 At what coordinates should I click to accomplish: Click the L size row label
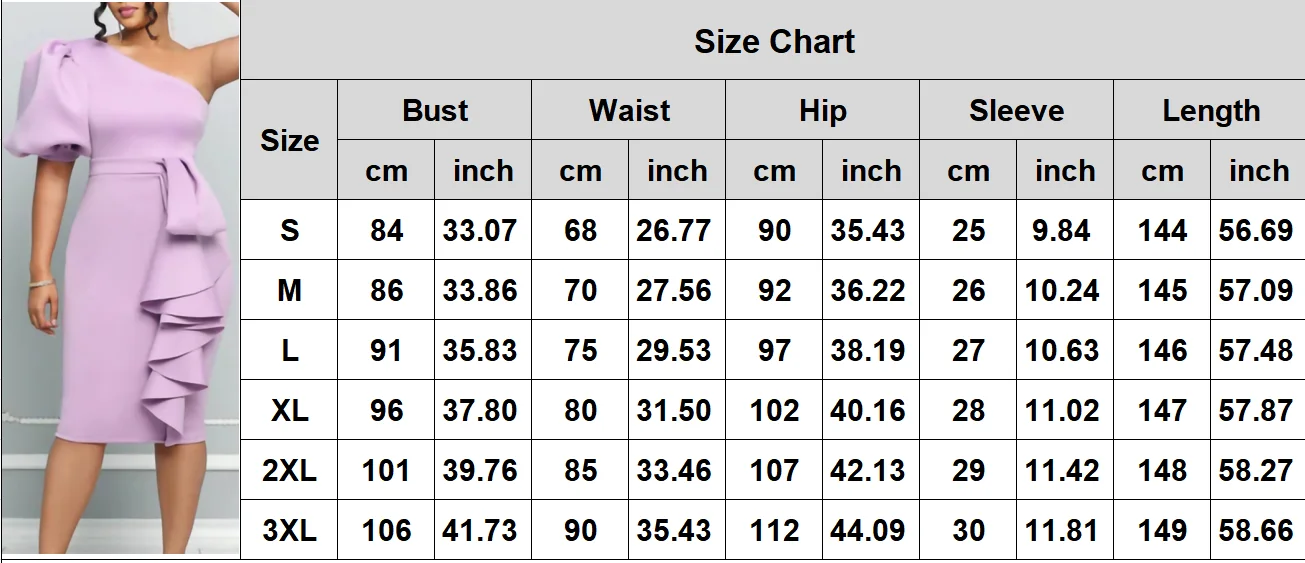pyautogui.click(x=289, y=350)
